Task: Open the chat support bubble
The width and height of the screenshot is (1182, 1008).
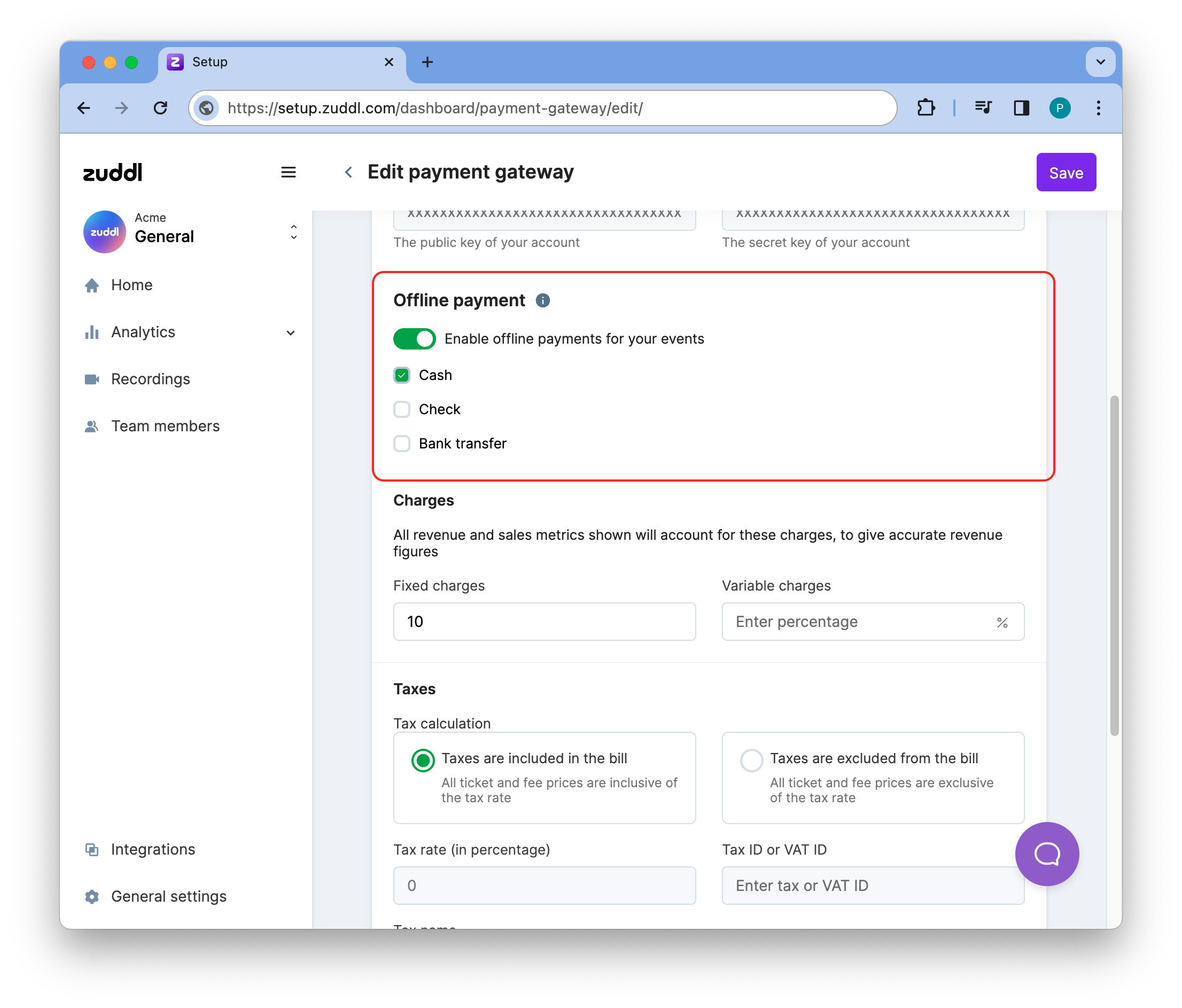Action: pos(1046,854)
